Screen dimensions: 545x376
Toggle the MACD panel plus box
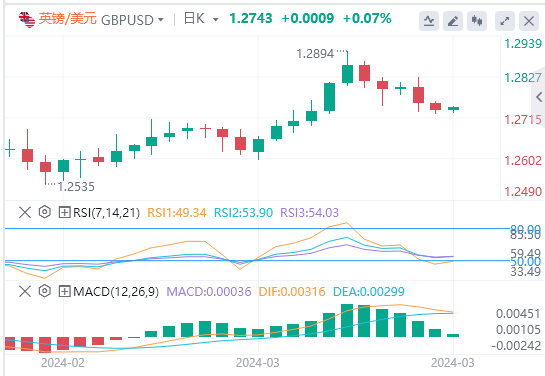[65, 291]
